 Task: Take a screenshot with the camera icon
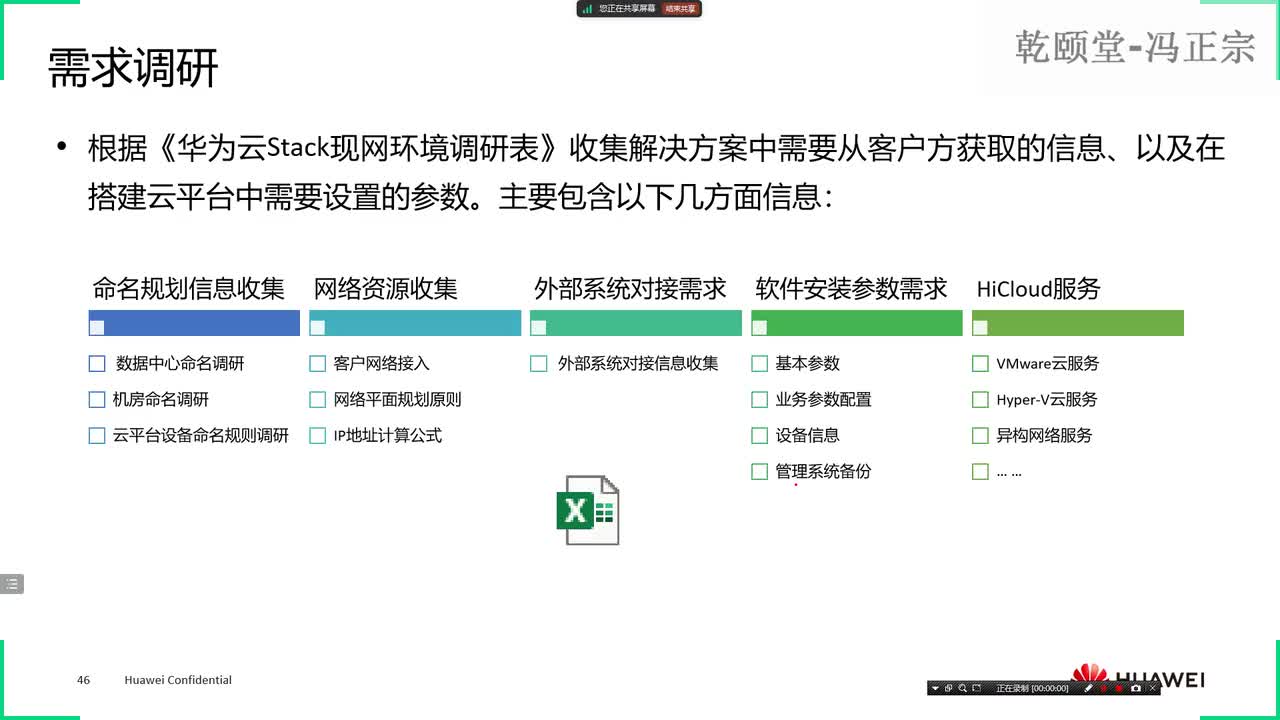(x=1136, y=688)
